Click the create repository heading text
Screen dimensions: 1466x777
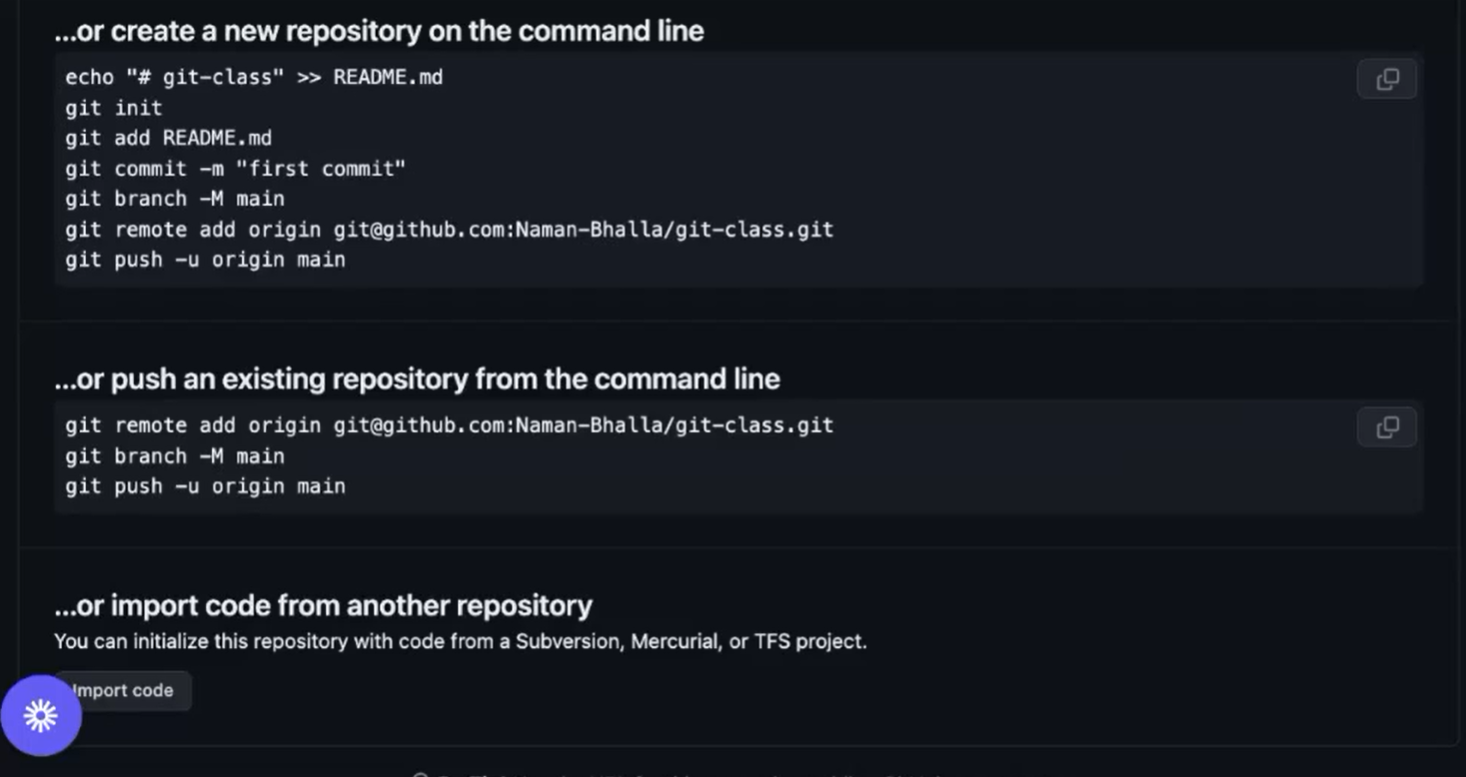point(379,30)
